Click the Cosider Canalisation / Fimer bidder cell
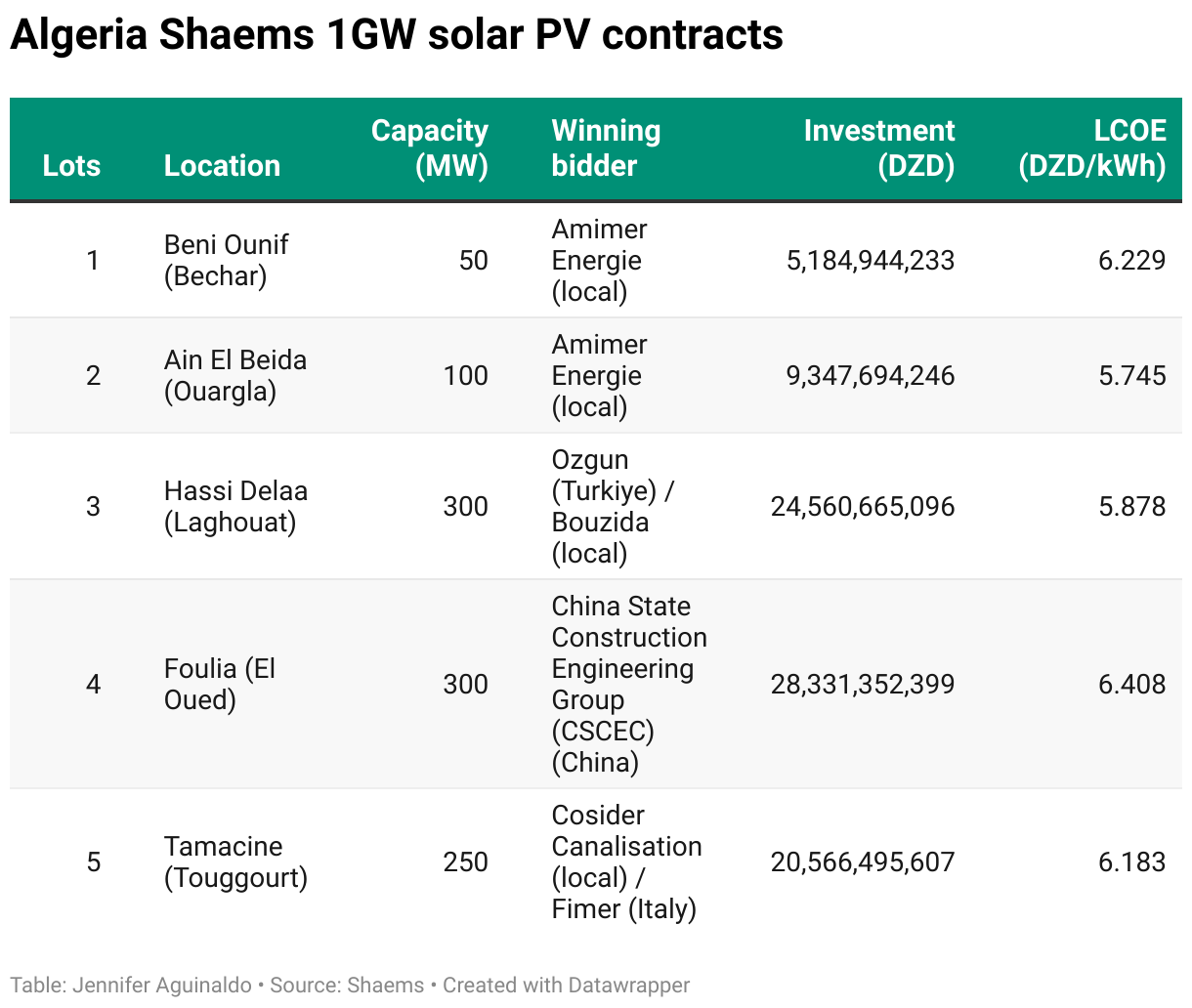This screenshot has height=1008, width=1192. point(626,861)
